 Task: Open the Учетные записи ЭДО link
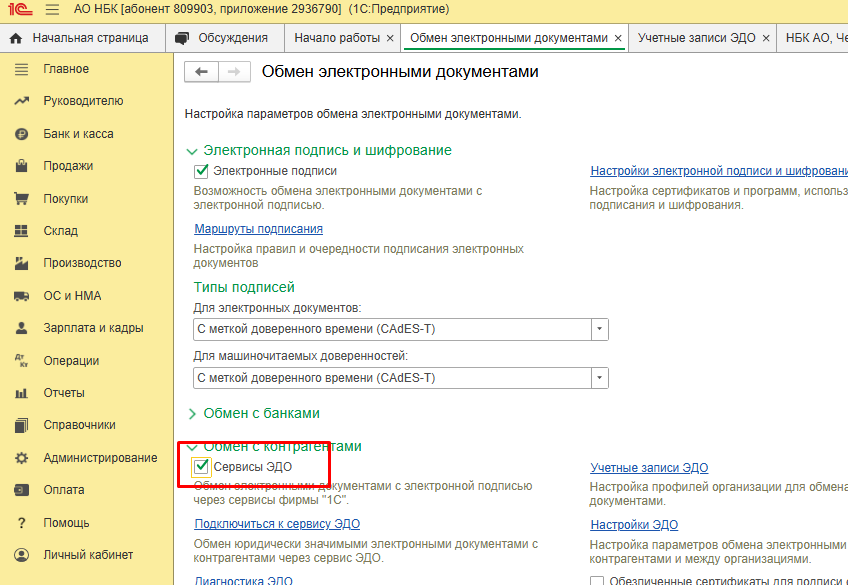[x=649, y=468]
